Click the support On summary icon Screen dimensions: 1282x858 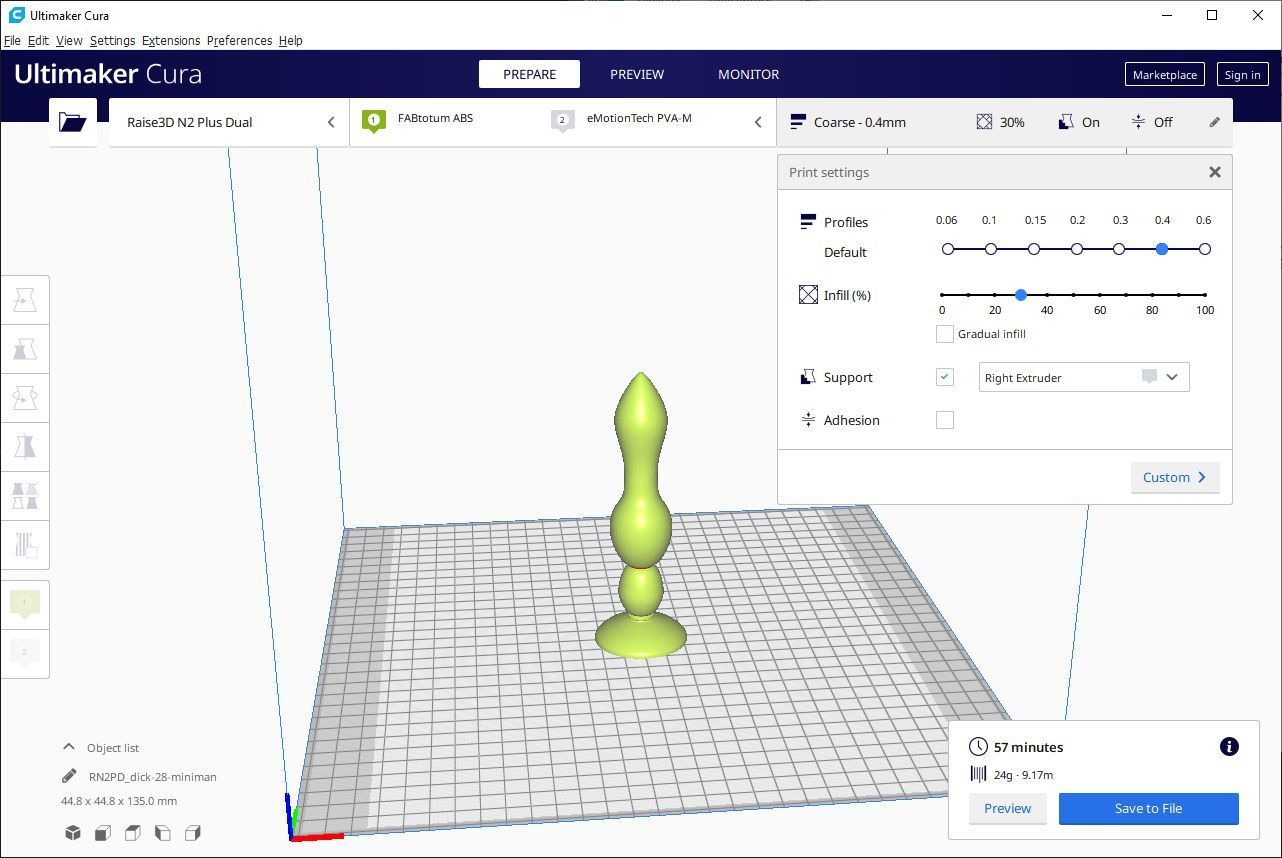(1066, 122)
